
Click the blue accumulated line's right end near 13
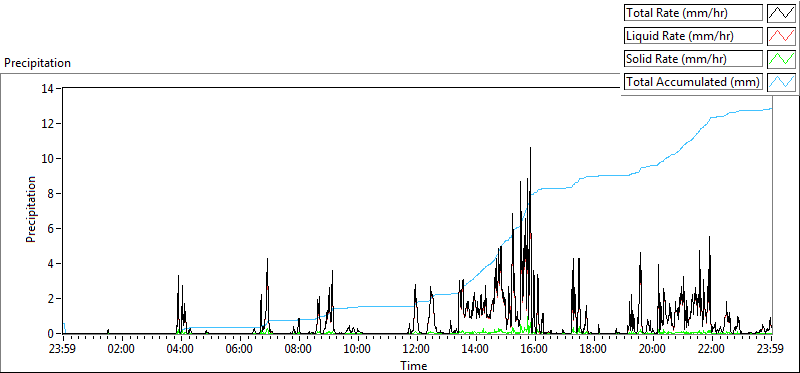coord(770,109)
